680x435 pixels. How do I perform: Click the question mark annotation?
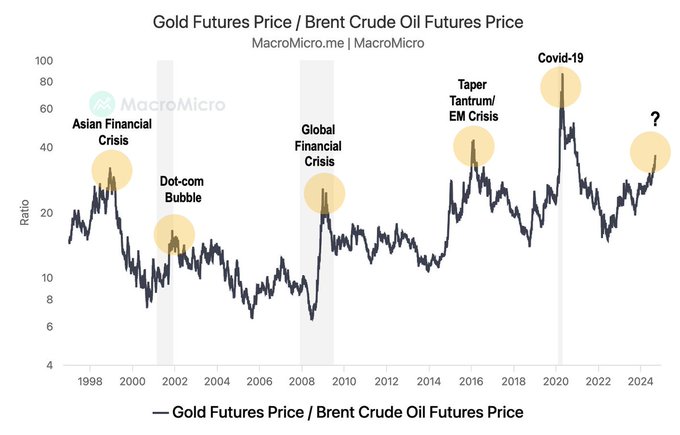(654, 120)
